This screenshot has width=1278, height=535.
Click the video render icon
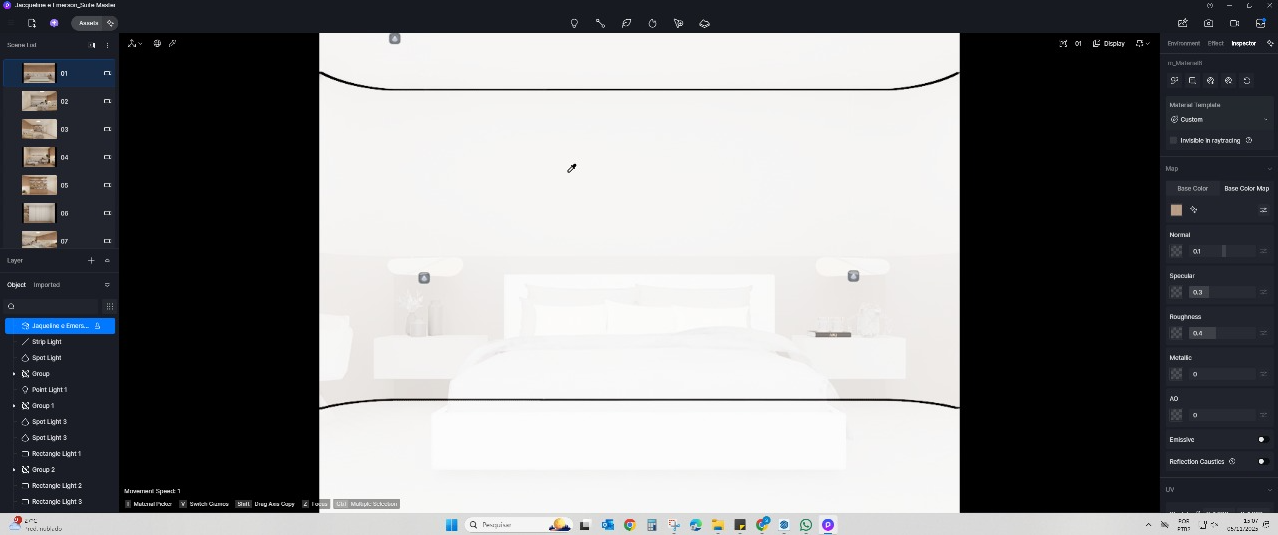tap(1234, 23)
